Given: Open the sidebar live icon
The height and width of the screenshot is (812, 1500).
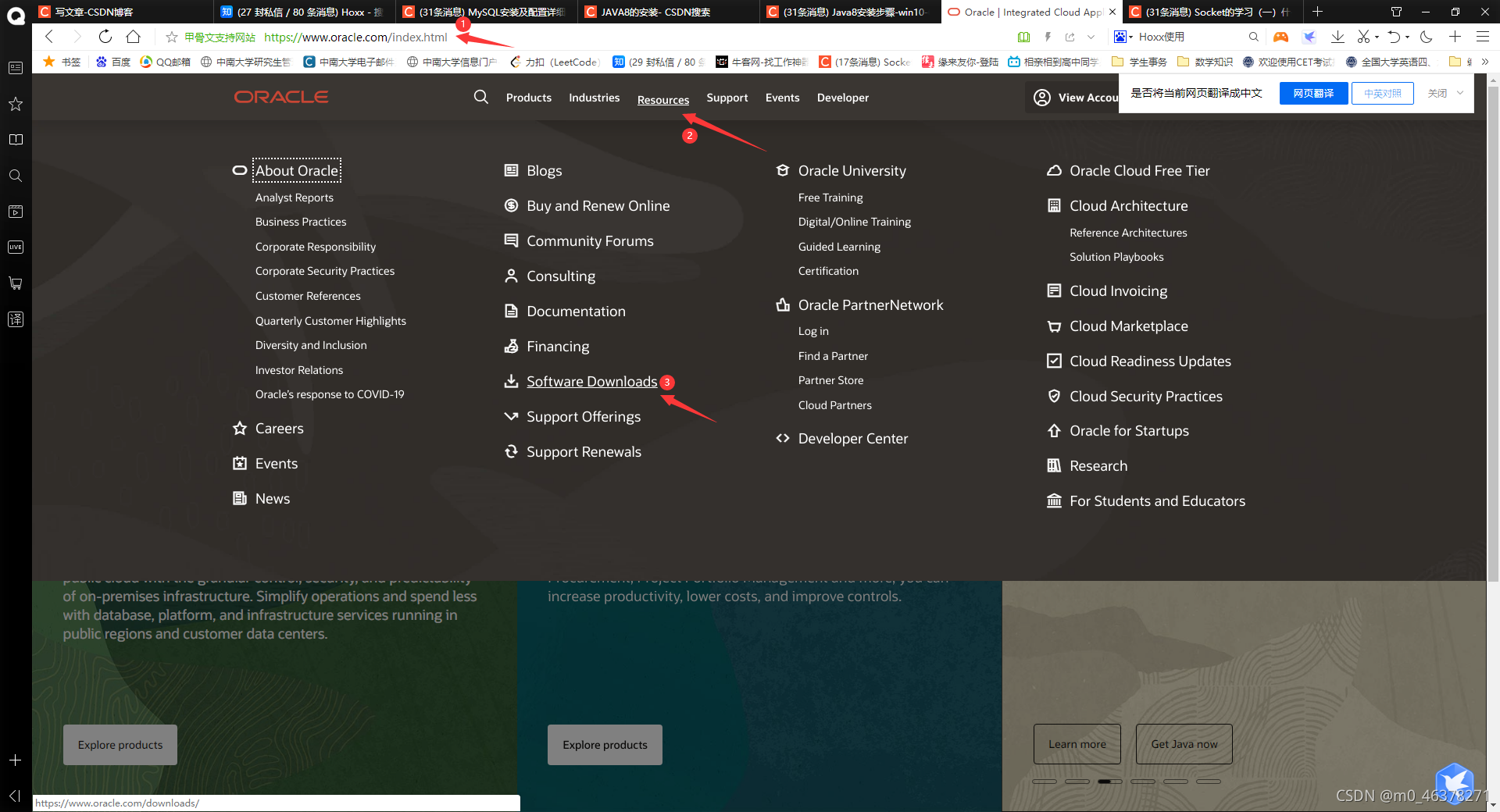Looking at the screenshot, I should (x=16, y=248).
